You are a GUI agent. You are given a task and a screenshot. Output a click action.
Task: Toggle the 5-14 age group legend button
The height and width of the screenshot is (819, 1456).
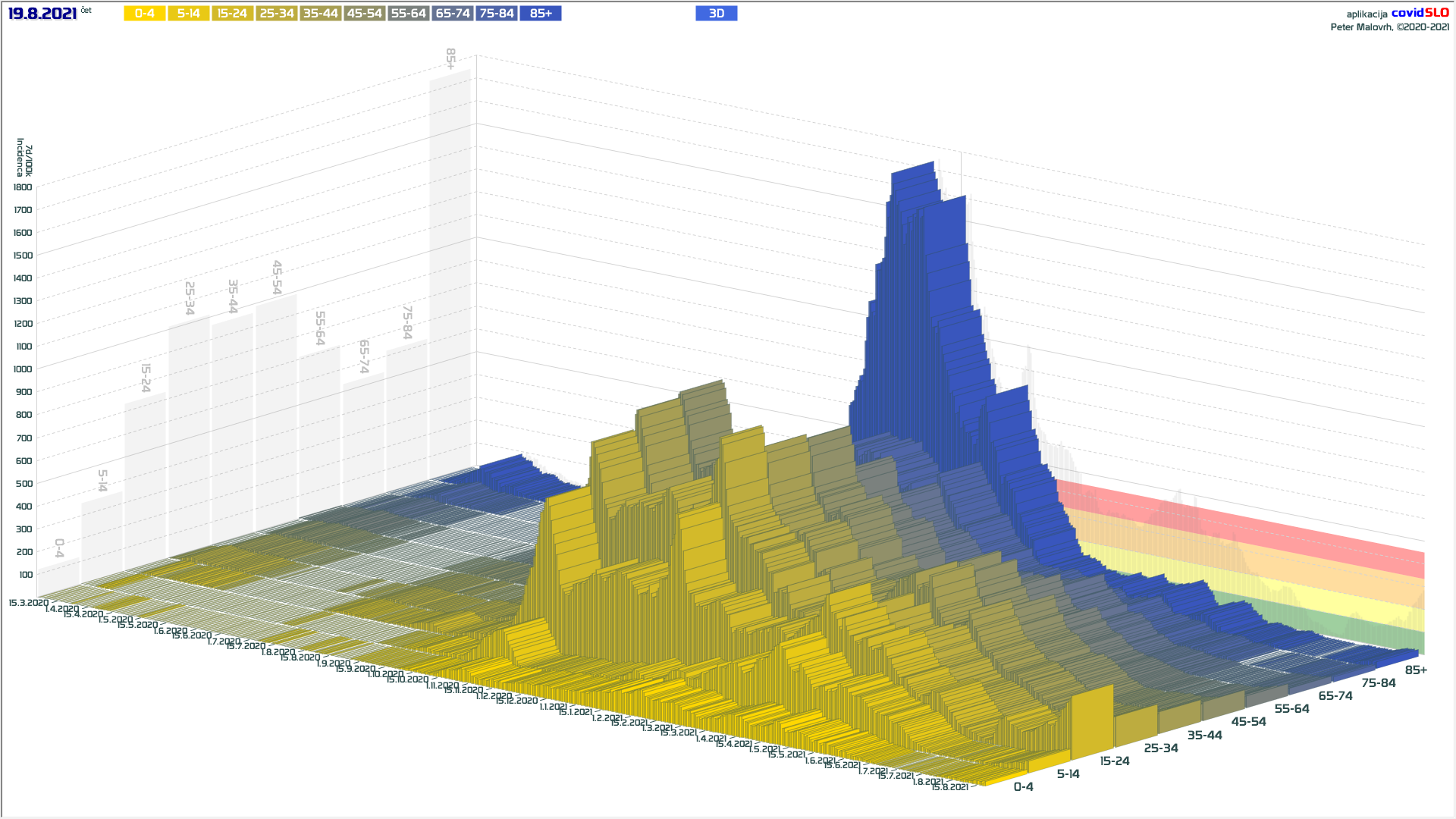[188, 14]
